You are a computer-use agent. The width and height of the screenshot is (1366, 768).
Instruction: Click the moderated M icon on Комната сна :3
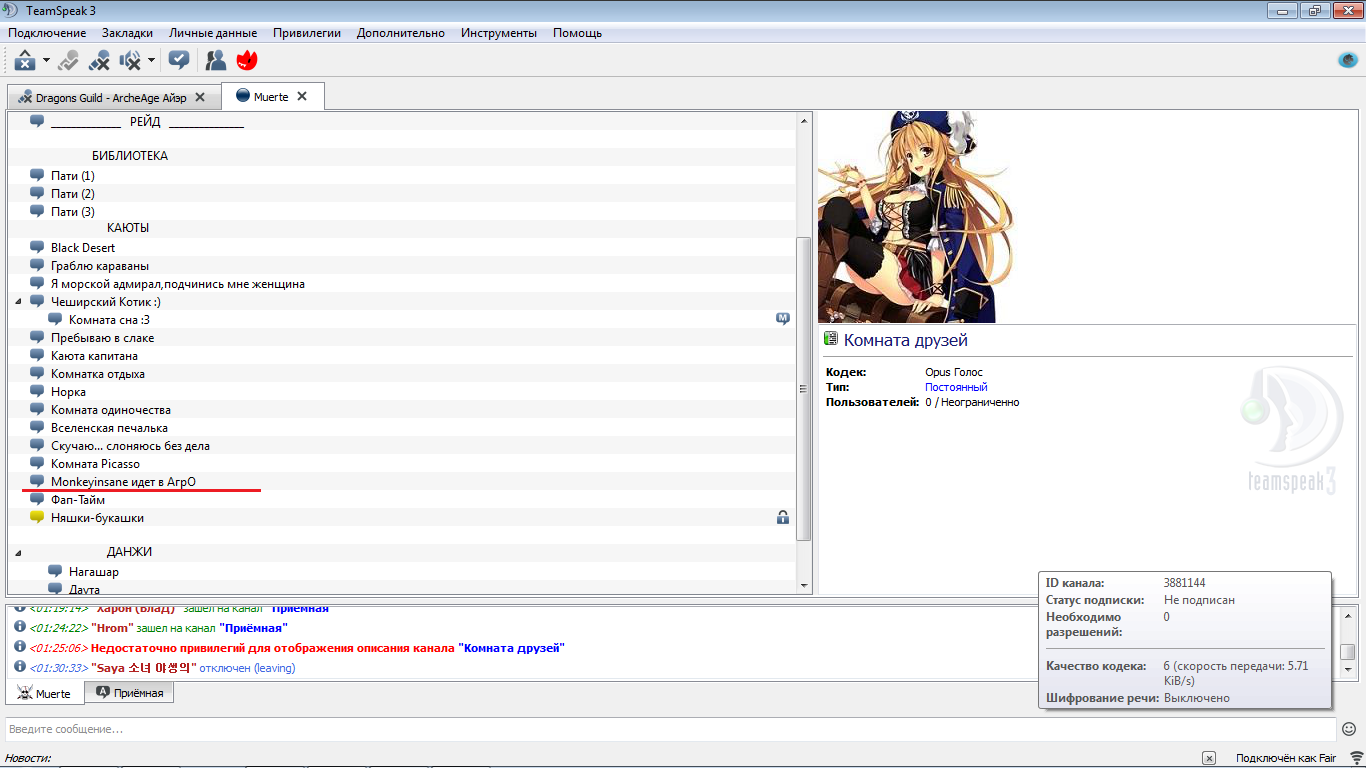[783, 319]
